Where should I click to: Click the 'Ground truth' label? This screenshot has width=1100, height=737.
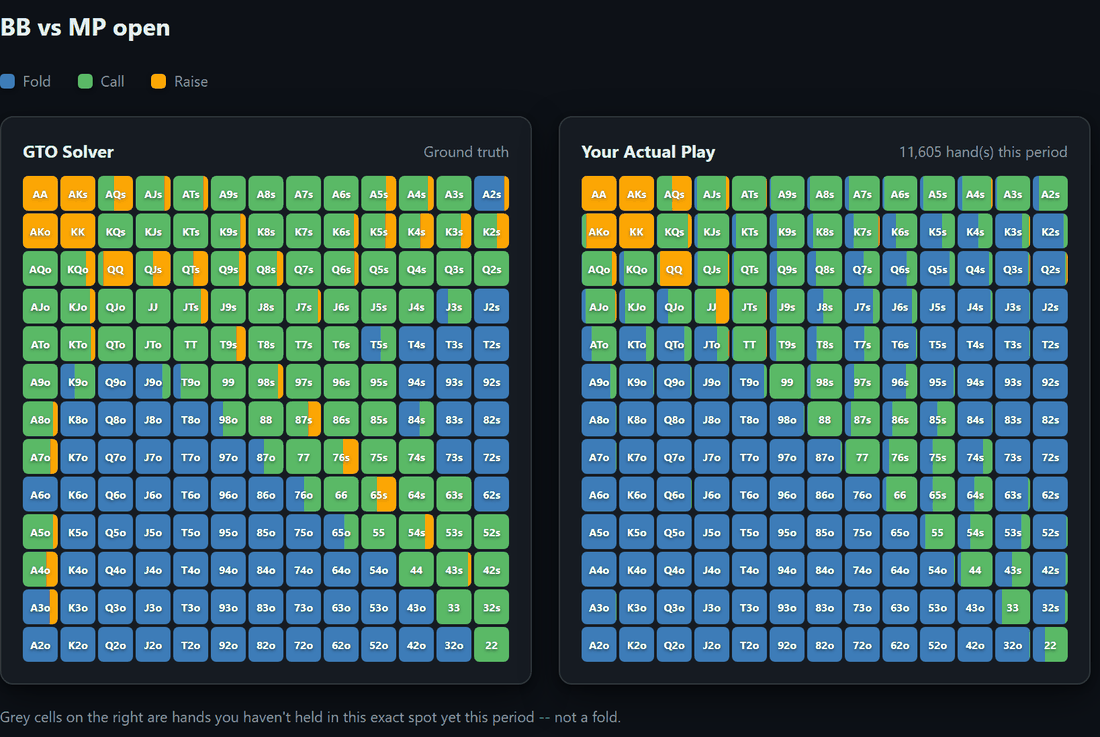coord(466,152)
